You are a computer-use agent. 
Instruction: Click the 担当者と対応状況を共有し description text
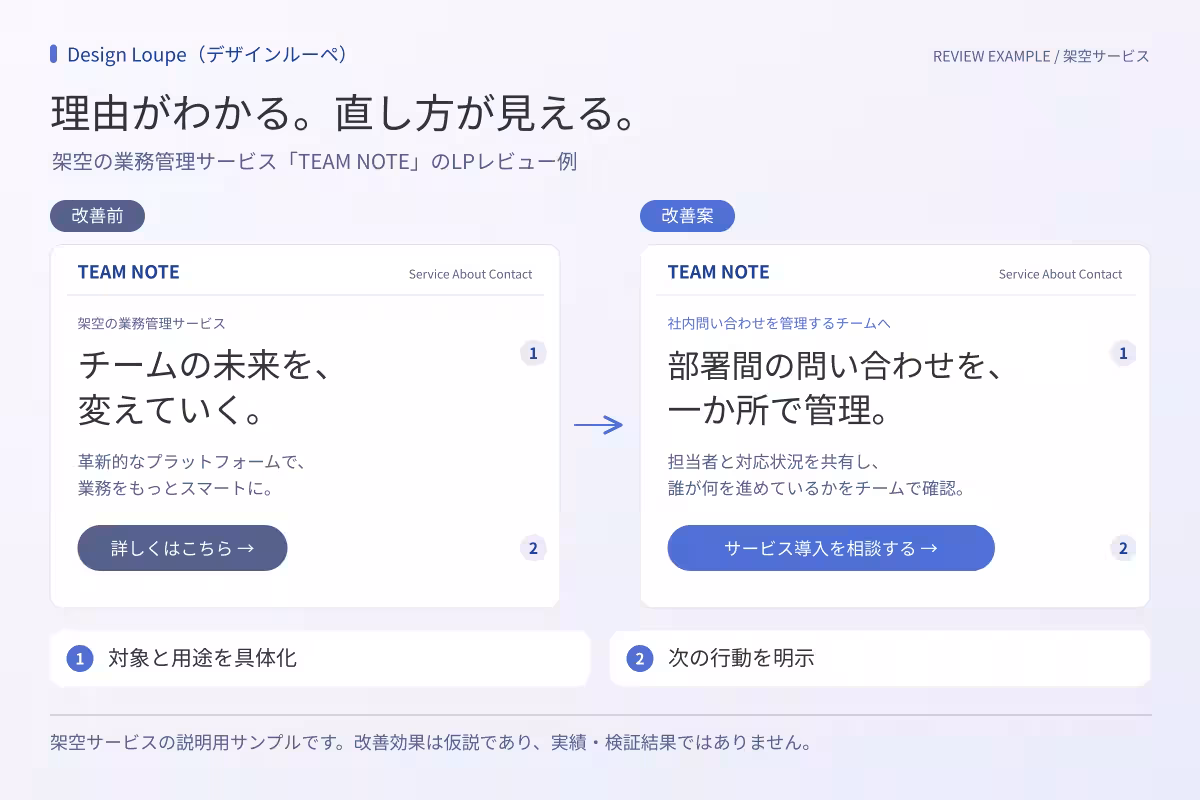point(817,476)
